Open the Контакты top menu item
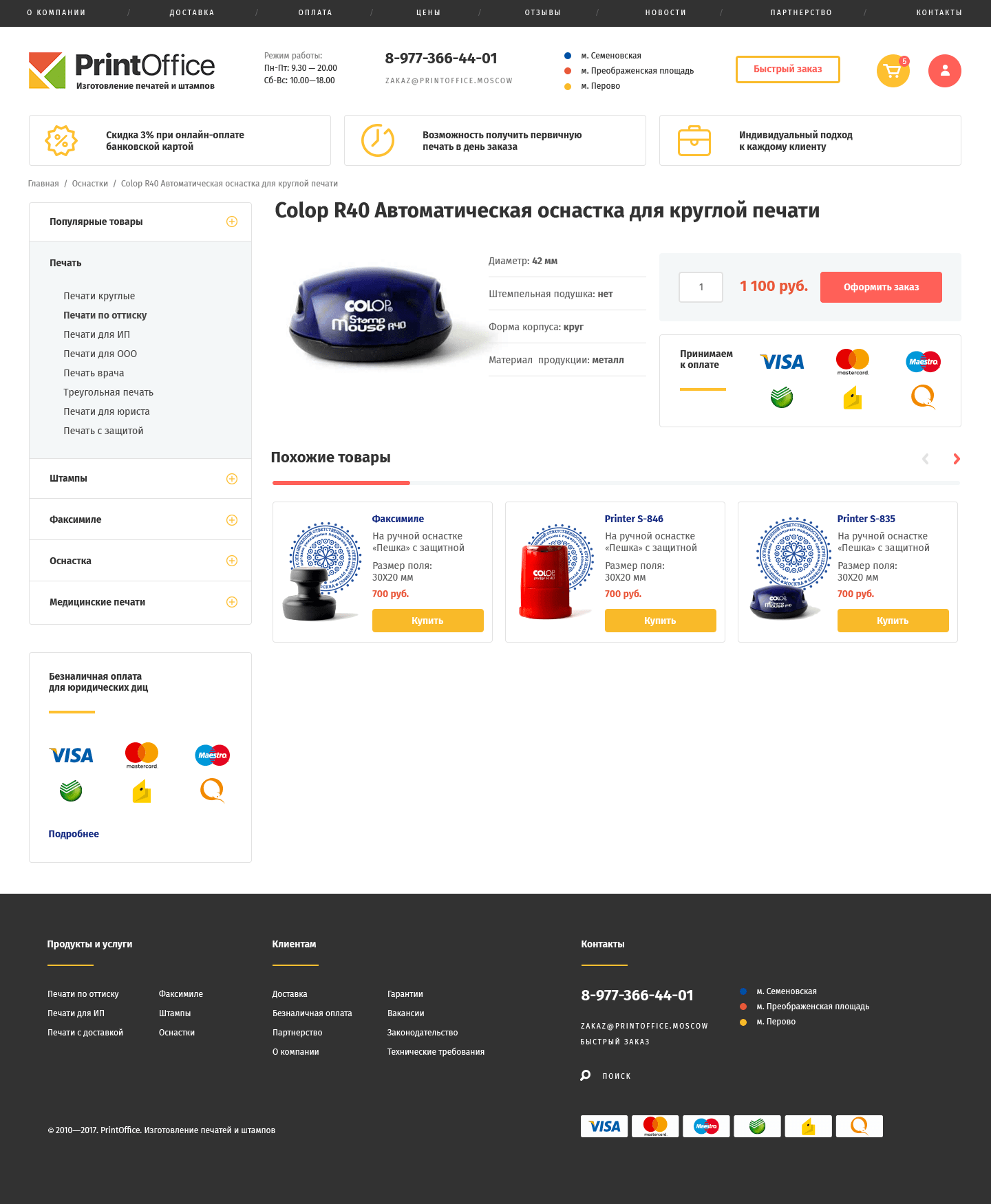991x1204 pixels. click(x=939, y=13)
